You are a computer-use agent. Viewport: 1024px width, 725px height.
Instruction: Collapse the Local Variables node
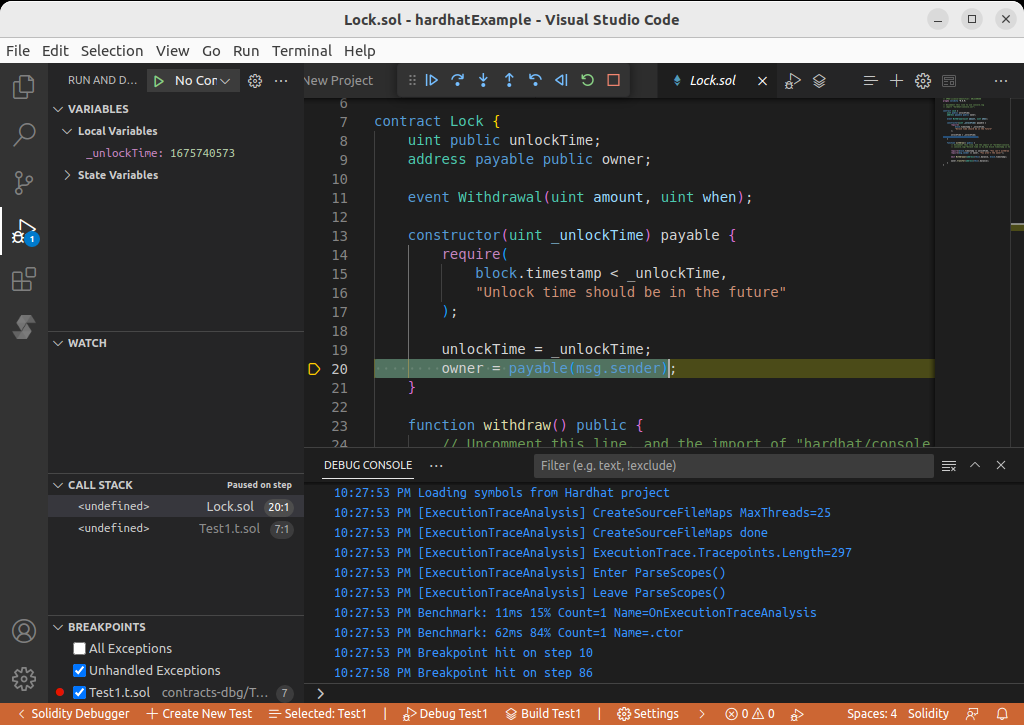click(x=67, y=131)
